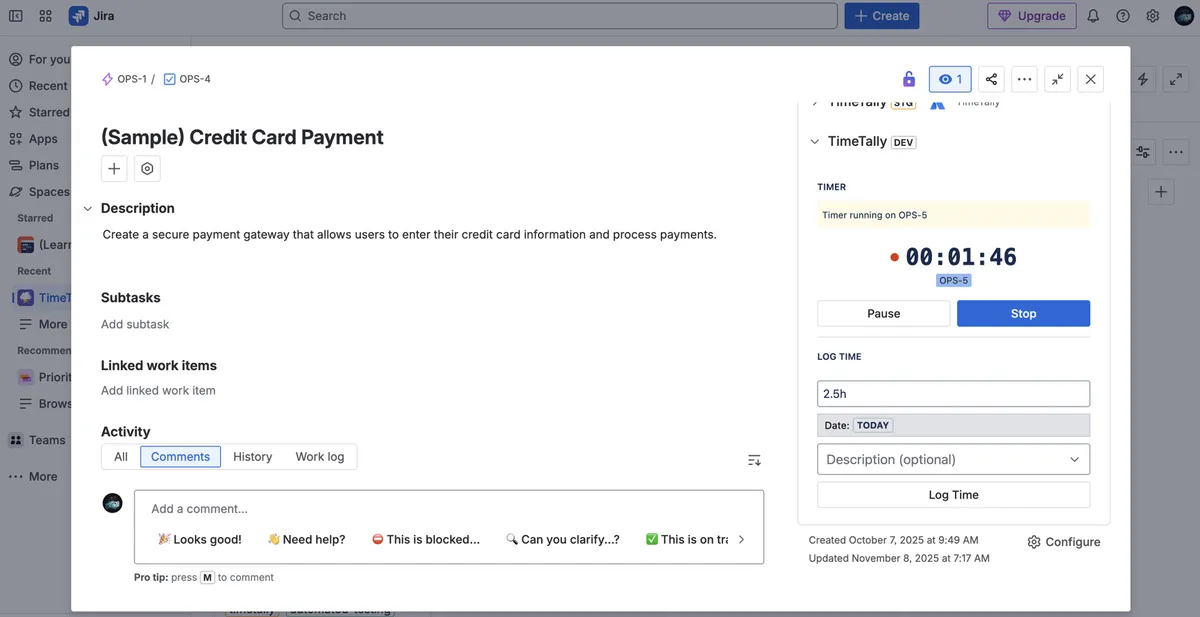
Task: Click the Log Time button
Action: (x=953, y=495)
